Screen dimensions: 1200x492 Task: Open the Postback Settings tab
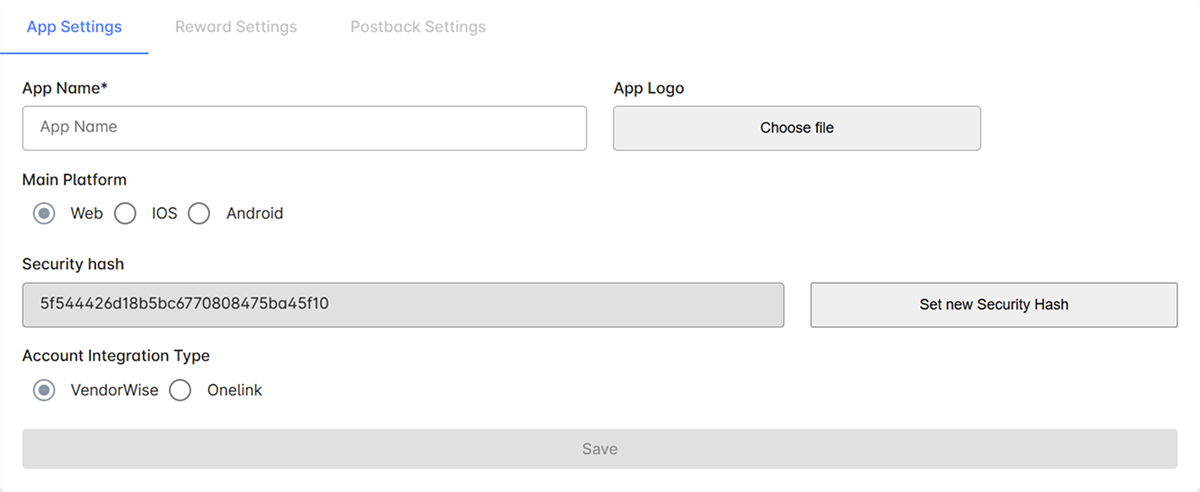point(417,27)
